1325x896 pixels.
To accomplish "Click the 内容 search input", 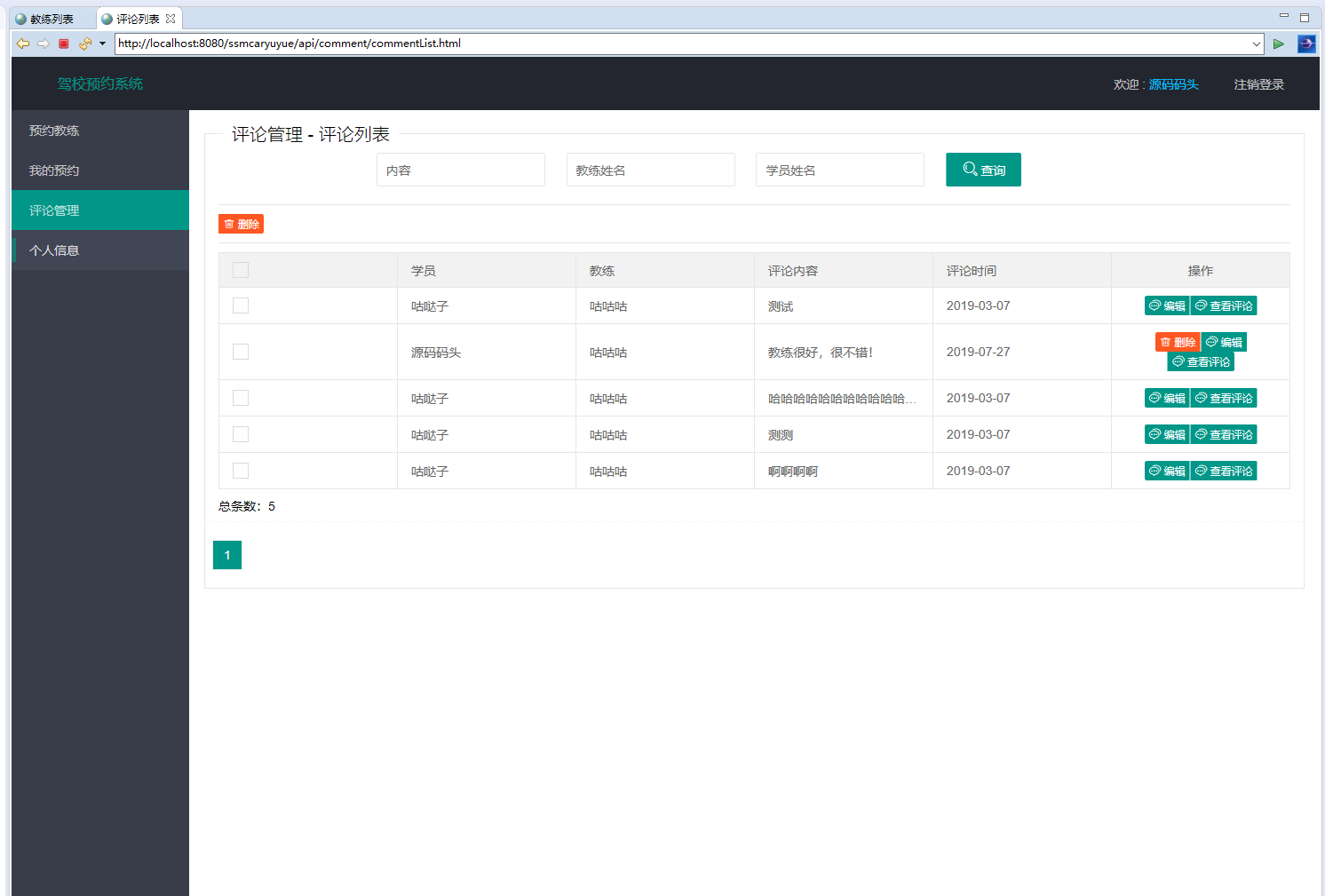I will point(461,170).
